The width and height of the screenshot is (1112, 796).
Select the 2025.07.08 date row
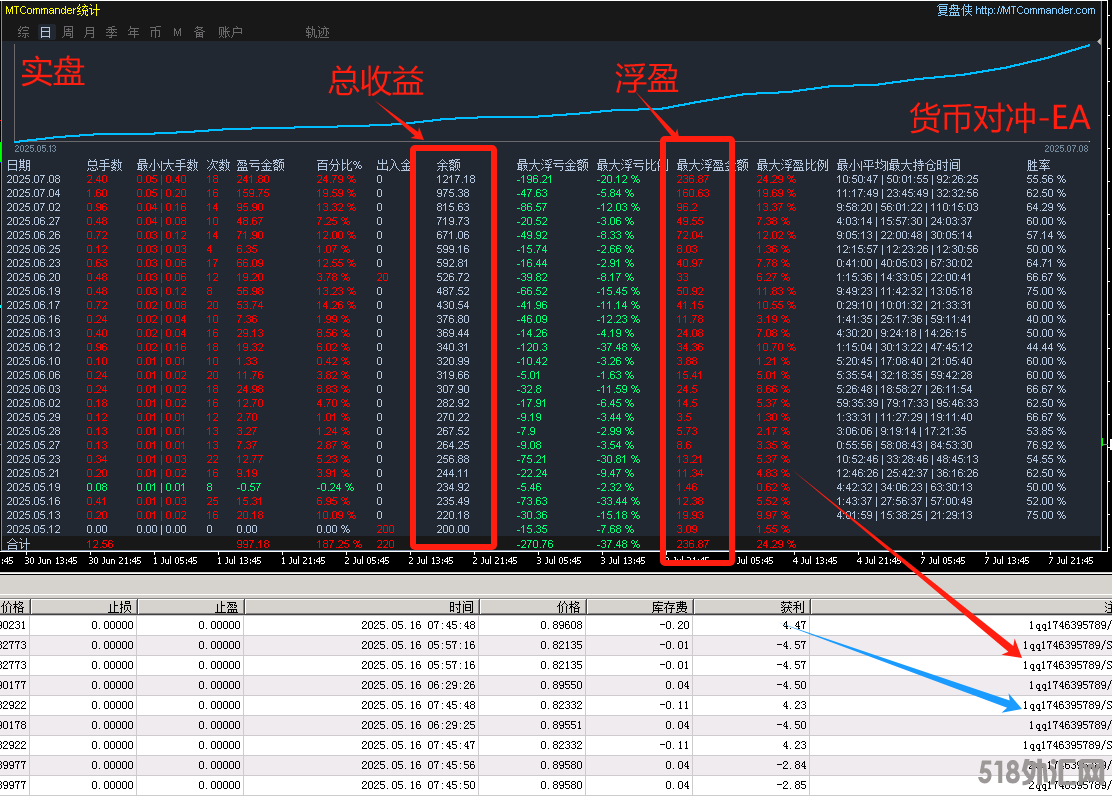33,179
